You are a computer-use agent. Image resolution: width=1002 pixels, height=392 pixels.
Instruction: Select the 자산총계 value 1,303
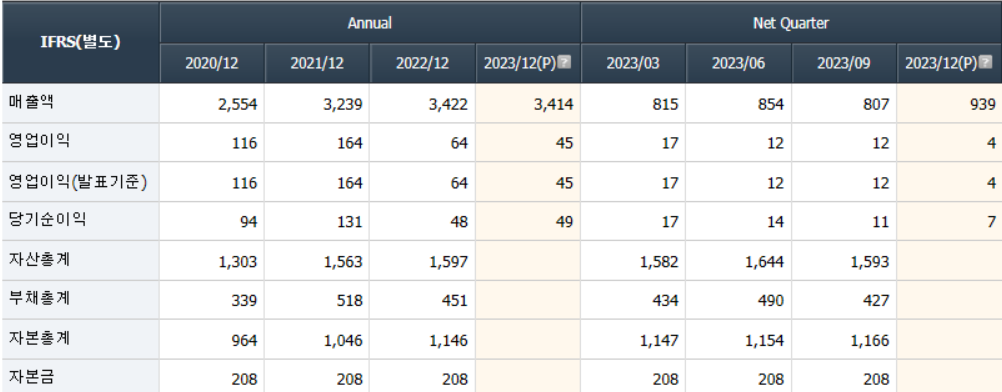tap(238, 262)
